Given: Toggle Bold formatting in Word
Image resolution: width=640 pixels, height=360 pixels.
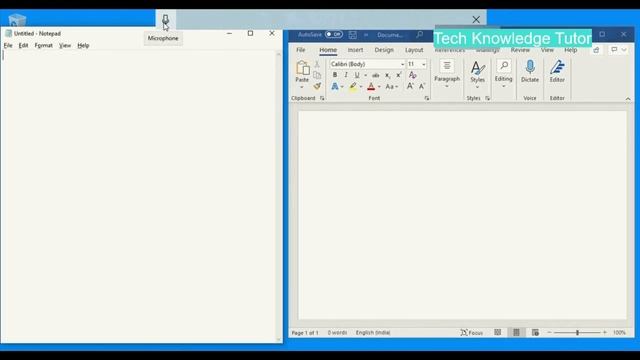Looking at the screenshot, I should click(x=335, y=75).
